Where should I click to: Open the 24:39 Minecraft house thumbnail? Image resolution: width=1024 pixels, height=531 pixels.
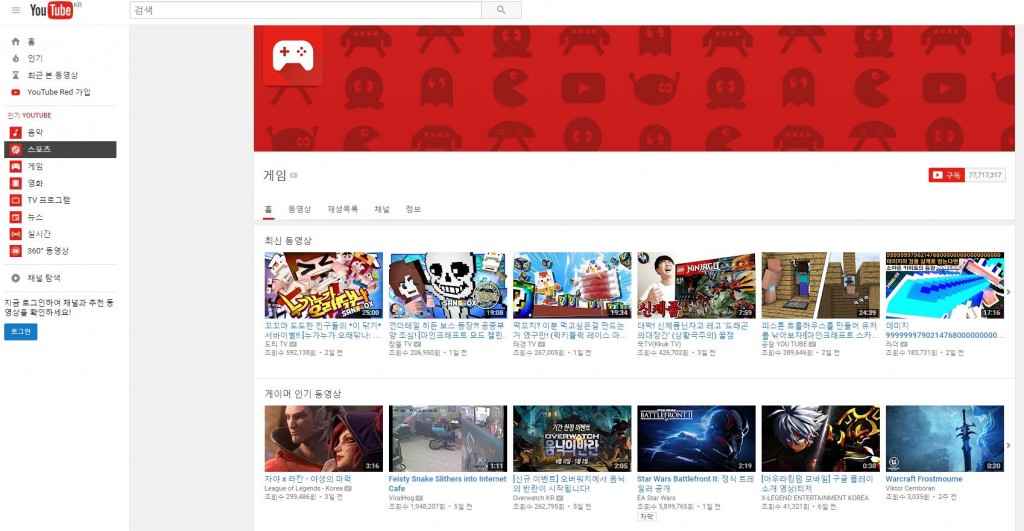click(x=820, y=285)
